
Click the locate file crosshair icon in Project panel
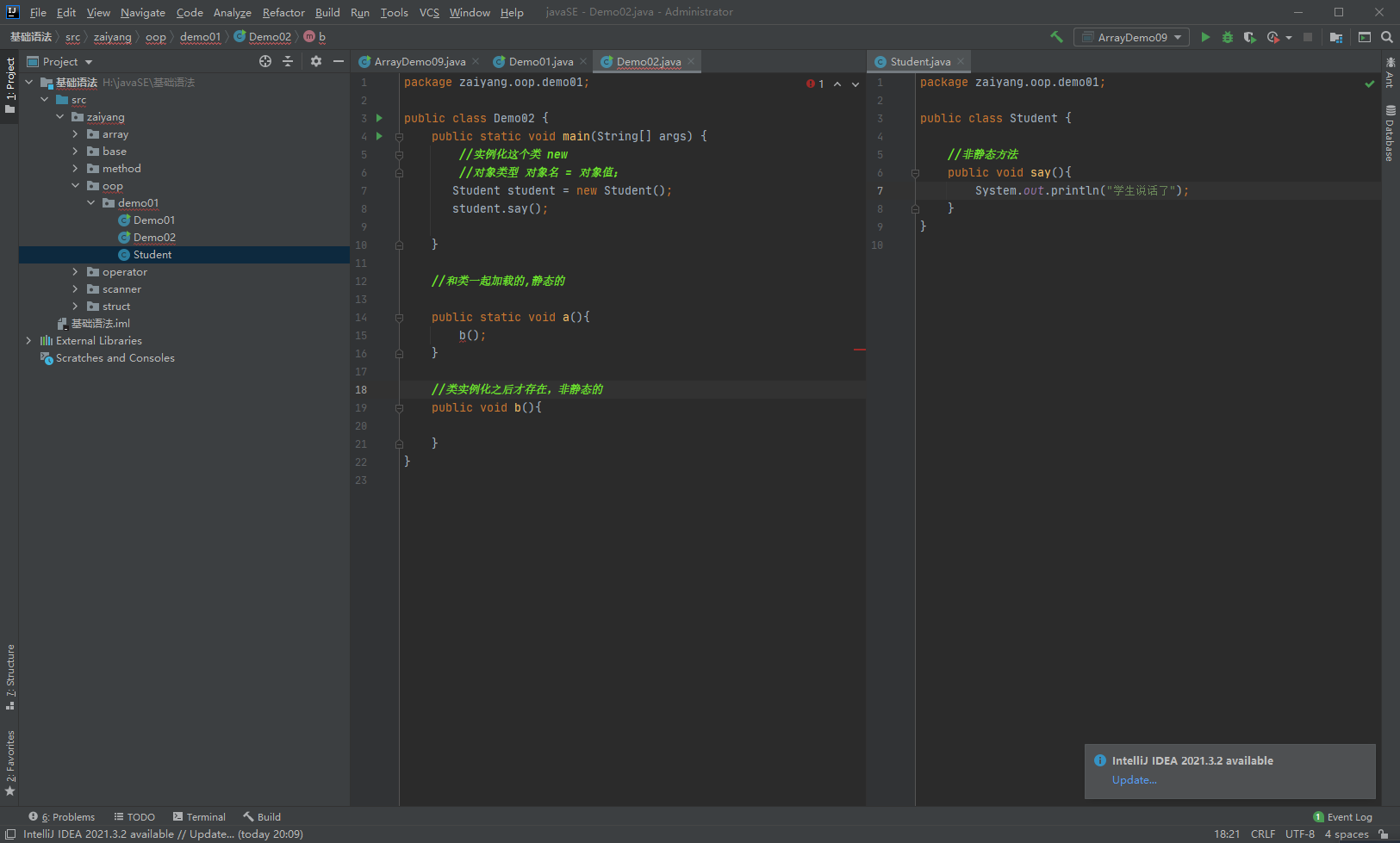pos(265,61)
